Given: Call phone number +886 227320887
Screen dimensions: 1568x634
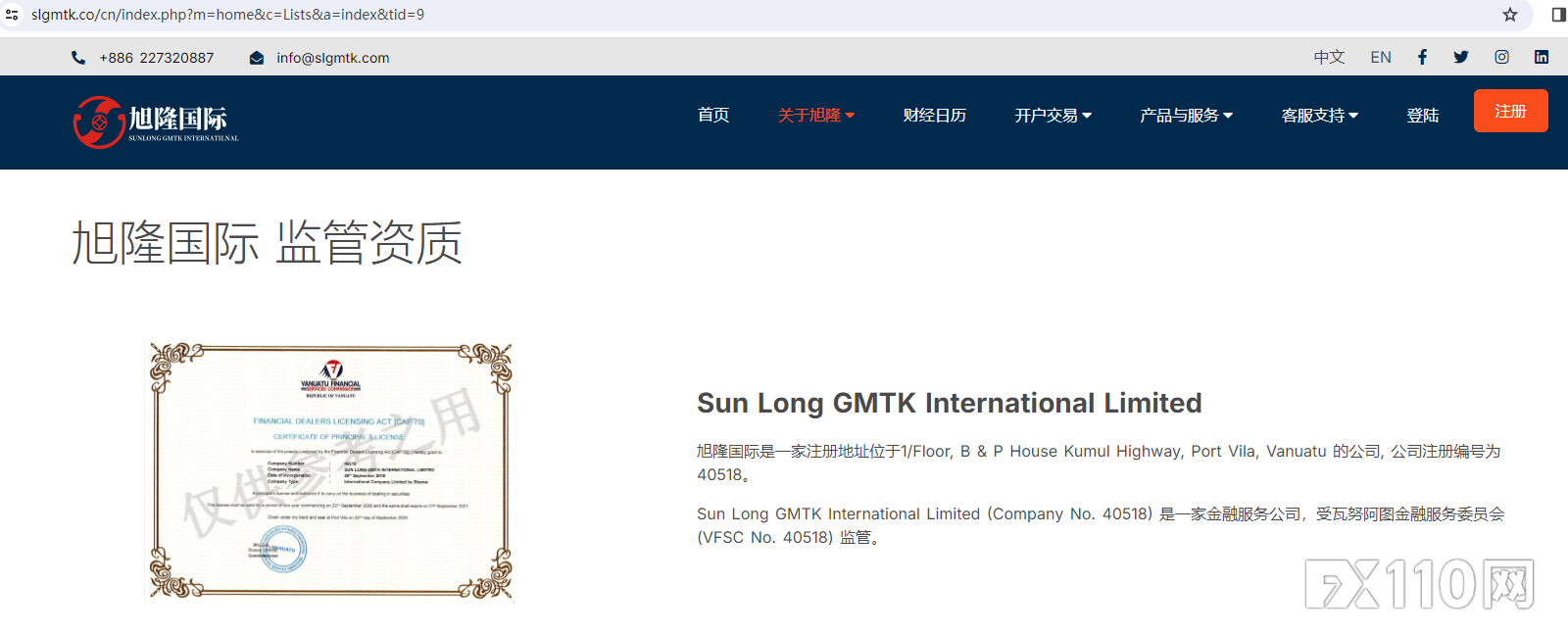Looking at the screenshot, I should click(x=157, y=58).
